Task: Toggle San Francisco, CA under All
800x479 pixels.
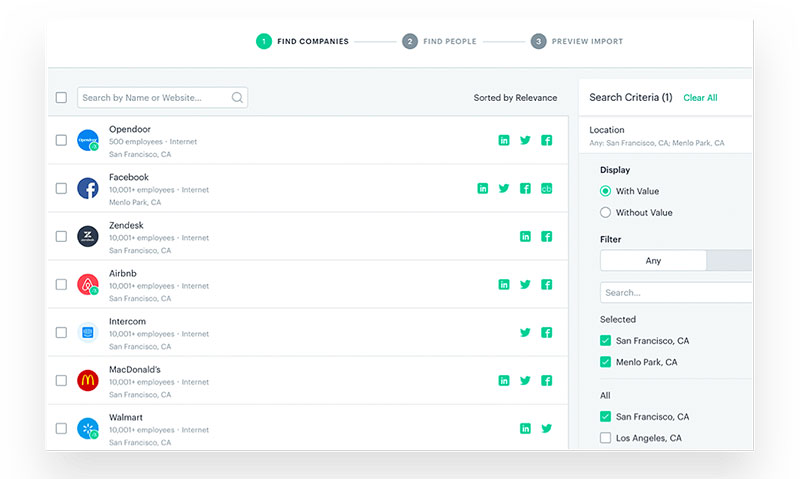Action: (605, 416)
